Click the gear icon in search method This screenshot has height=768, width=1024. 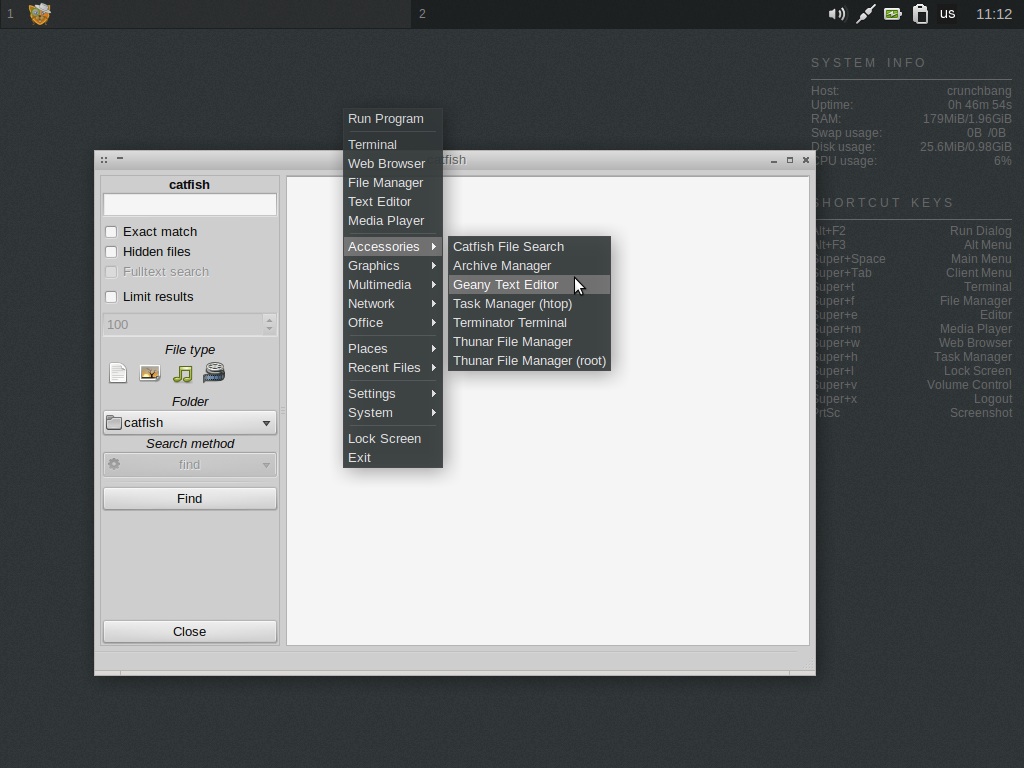tap(114, 464)
